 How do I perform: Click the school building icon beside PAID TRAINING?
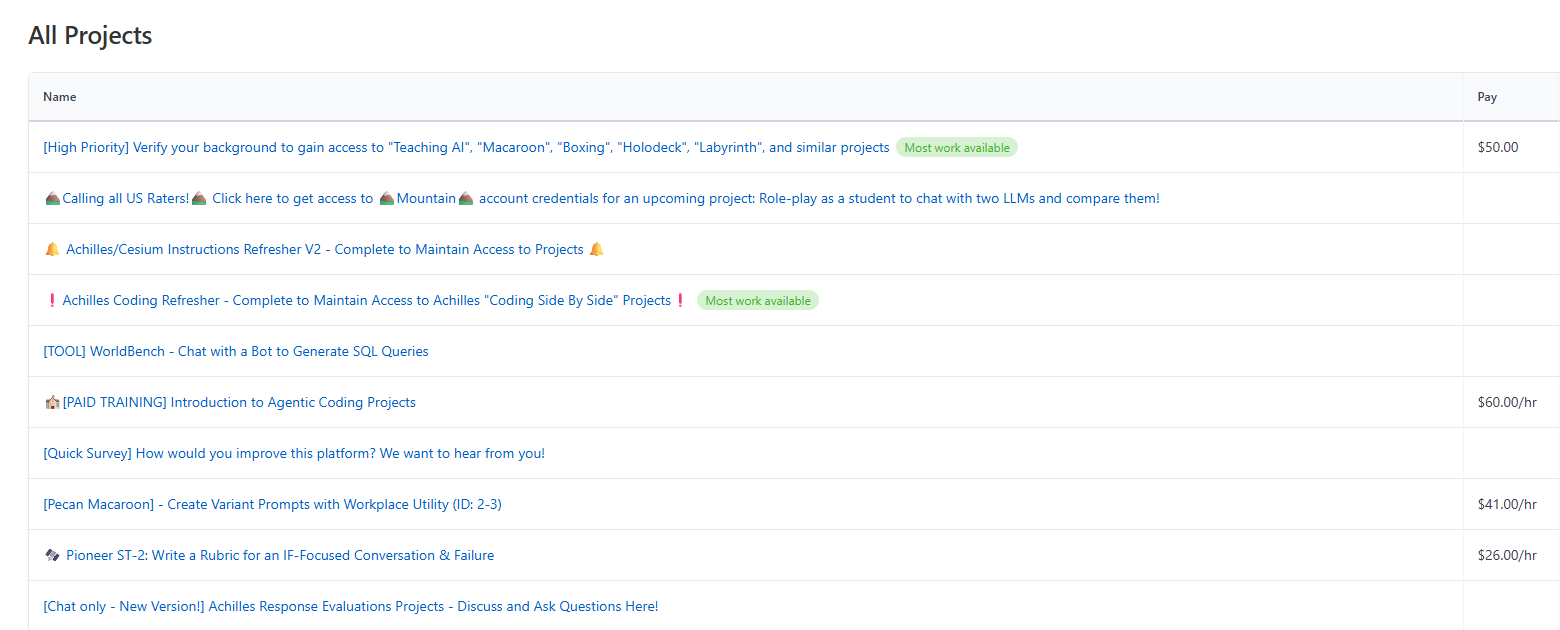pyautogui.click(x=53, y=402)
